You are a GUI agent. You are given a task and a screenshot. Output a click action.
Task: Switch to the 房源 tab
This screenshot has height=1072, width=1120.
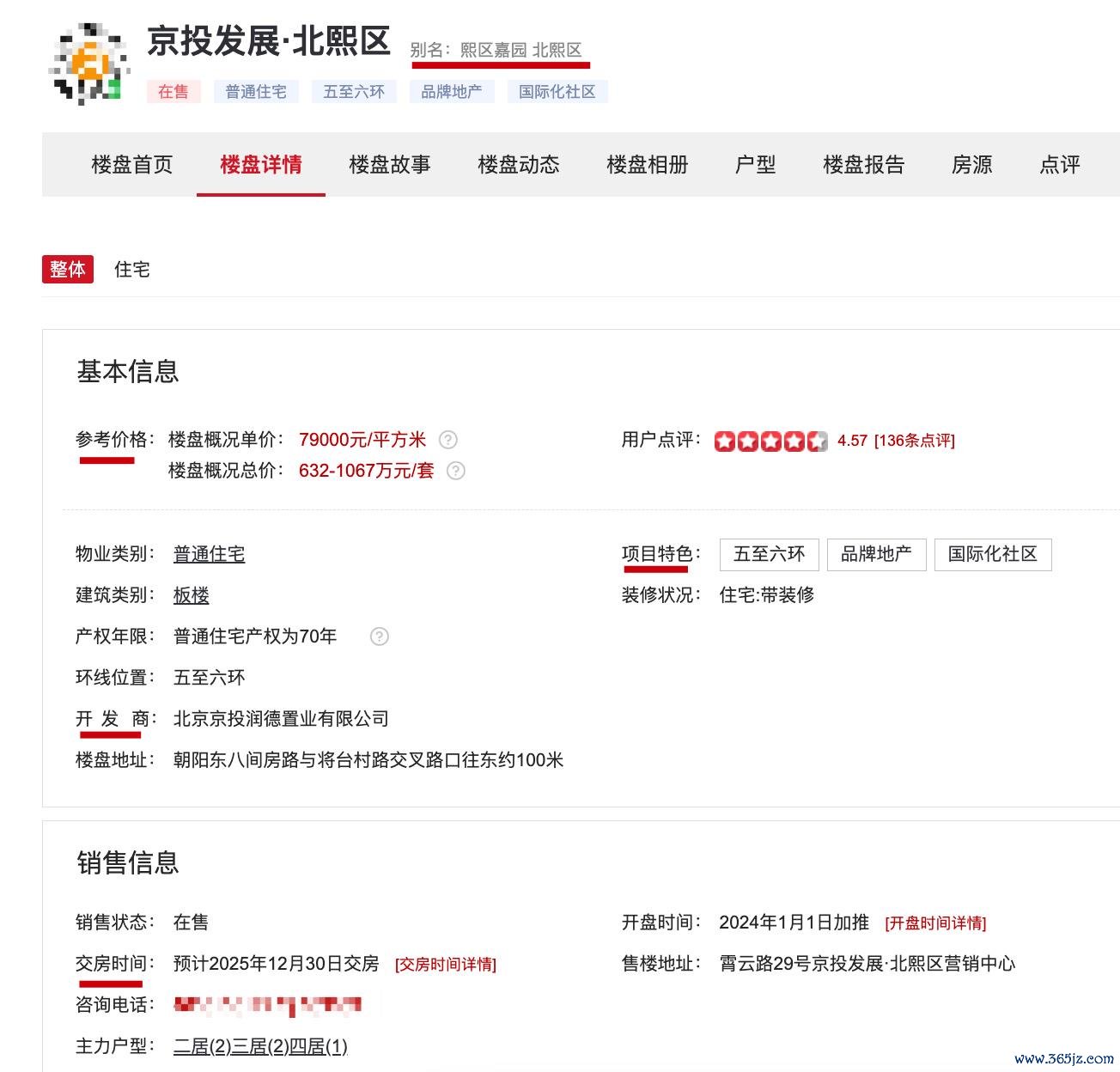(x=972, y=165)
